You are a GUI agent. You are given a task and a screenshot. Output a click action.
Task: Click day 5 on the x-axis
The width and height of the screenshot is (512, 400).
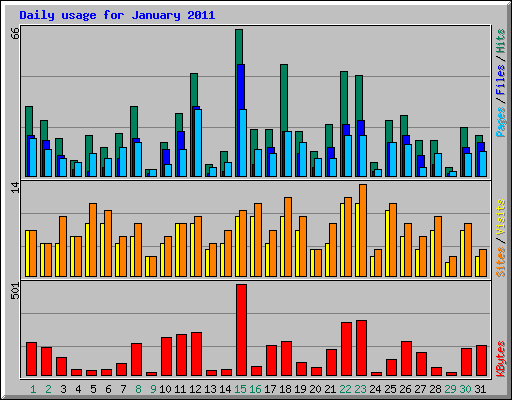click(93, 389)
